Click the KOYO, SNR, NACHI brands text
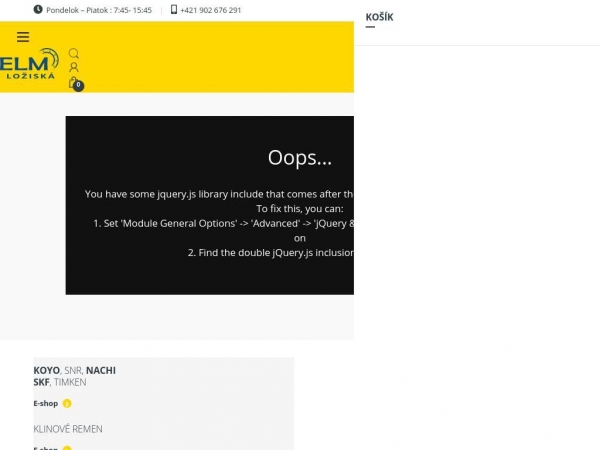The height and width of the screenshot is (450, 600). point(74,370)
